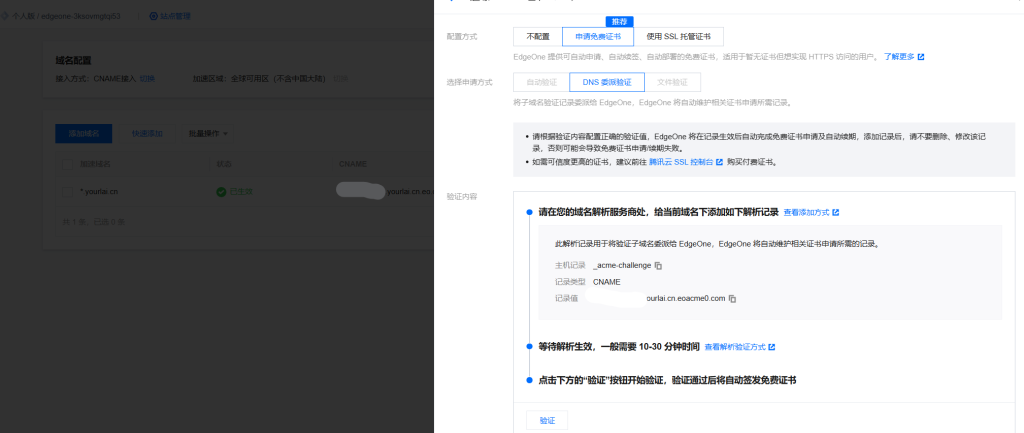Screen dimensions: 1024x433
Task: Copy the _acme-challenge host record
Action: 658,266
